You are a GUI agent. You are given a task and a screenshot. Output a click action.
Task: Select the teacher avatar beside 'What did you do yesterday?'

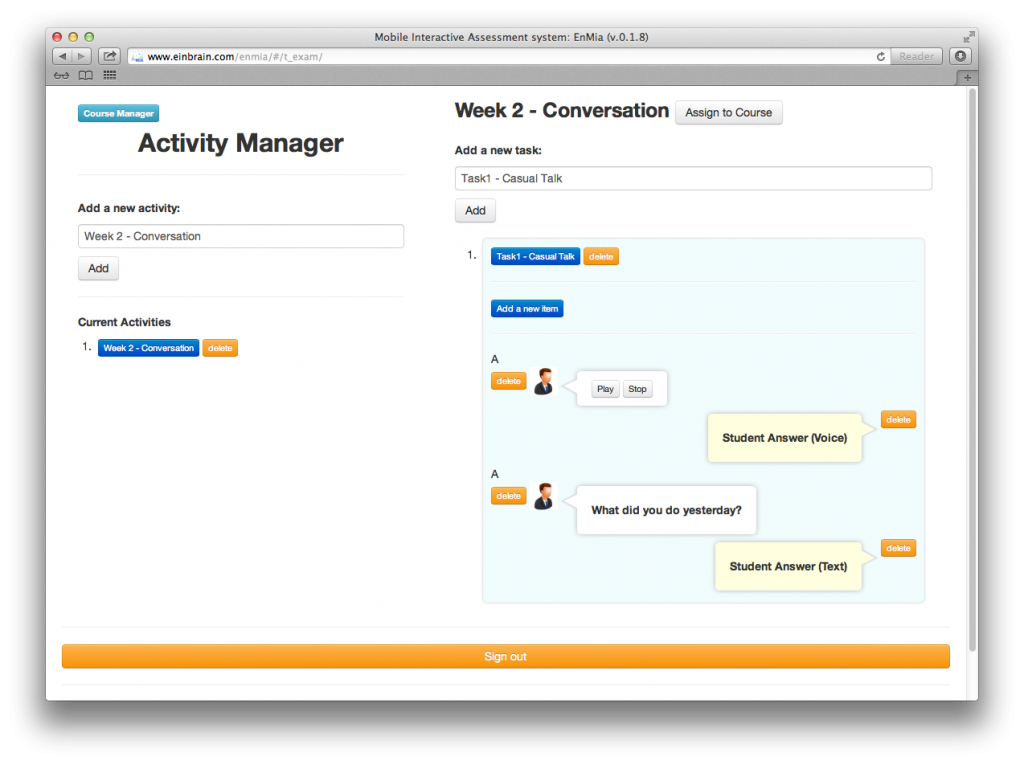[543, 497]
